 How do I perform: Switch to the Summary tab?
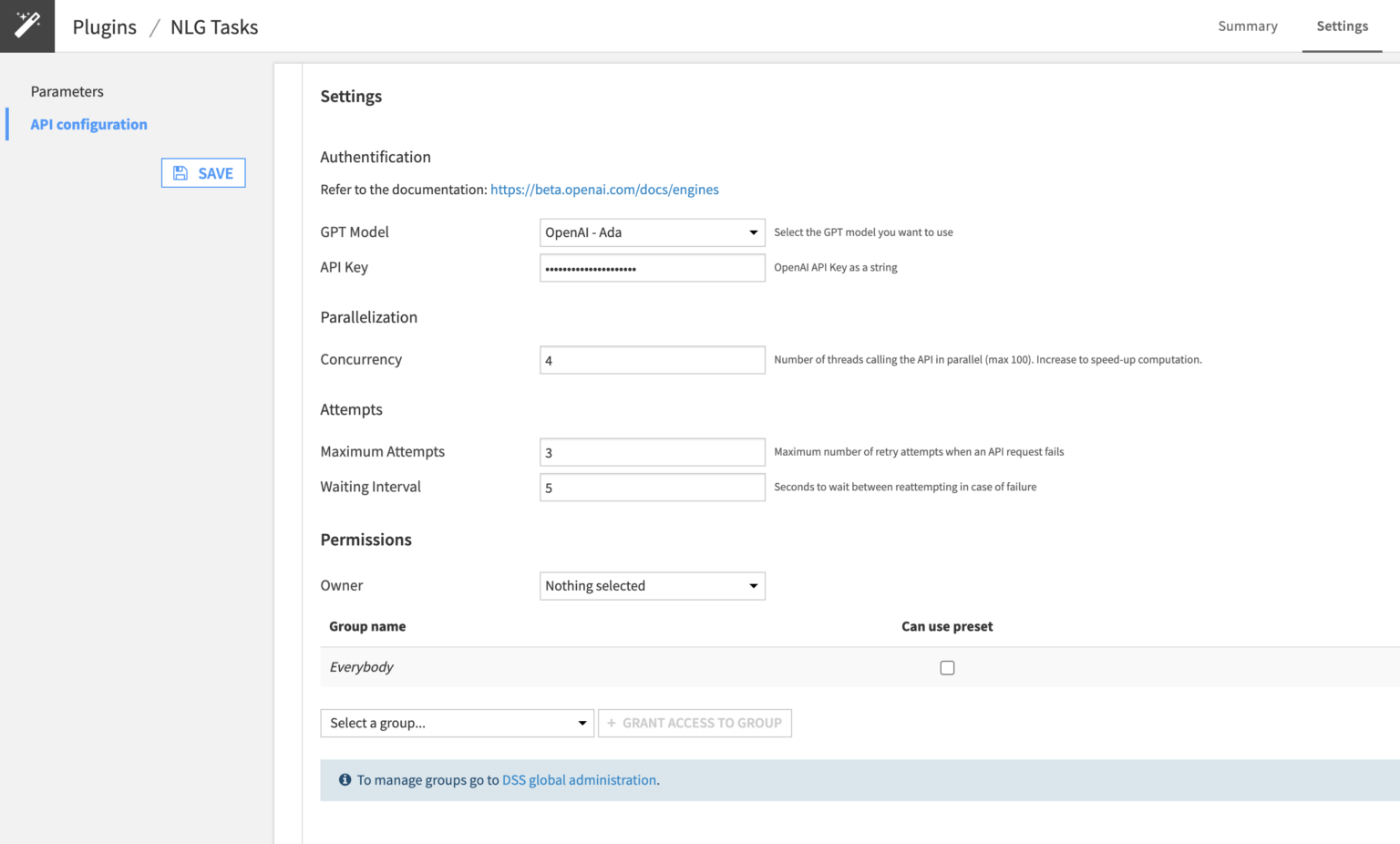pyautogui.click(x=1248, y=26)
